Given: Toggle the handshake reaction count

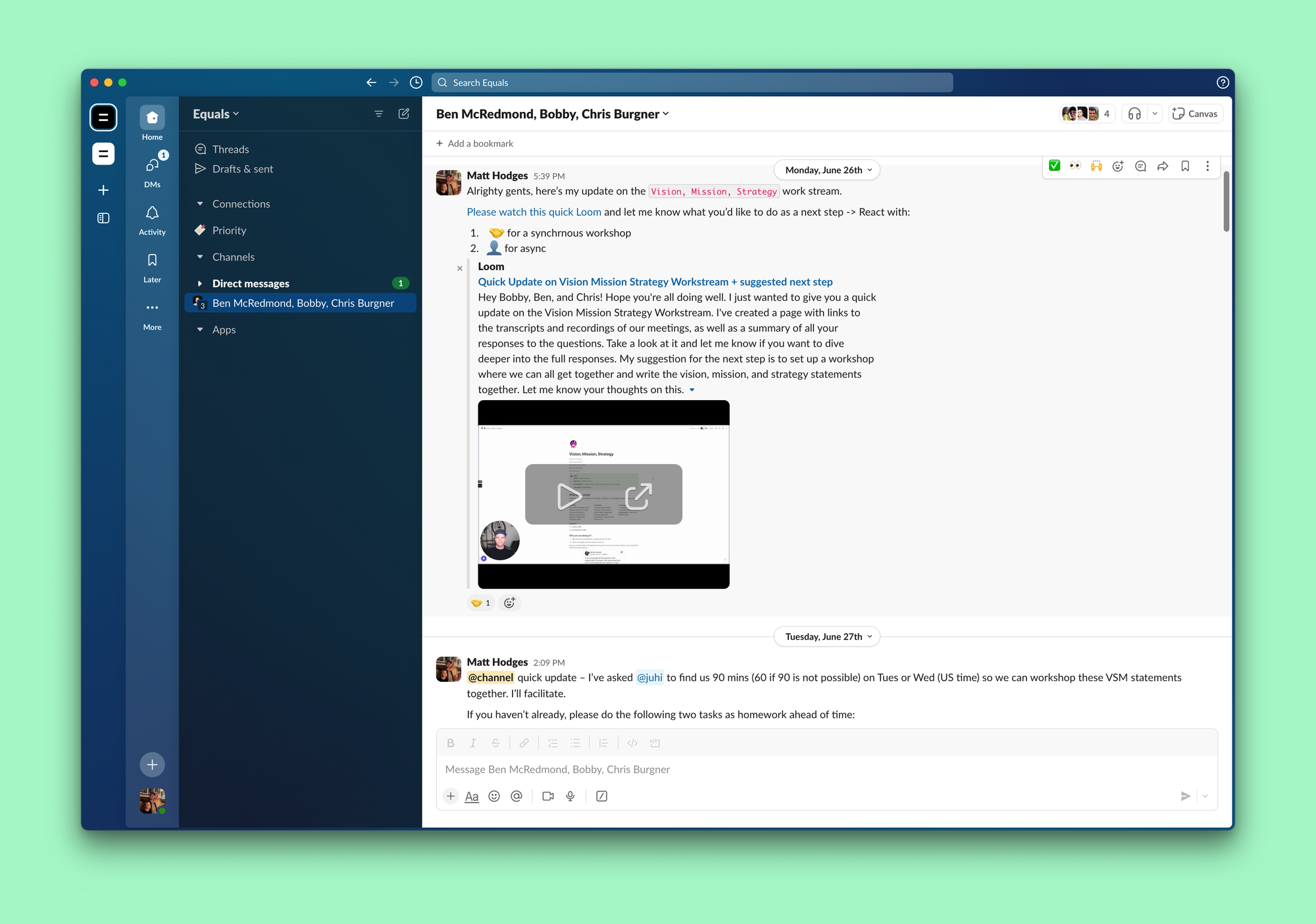Looking at the screenshot, I should 481,603.
